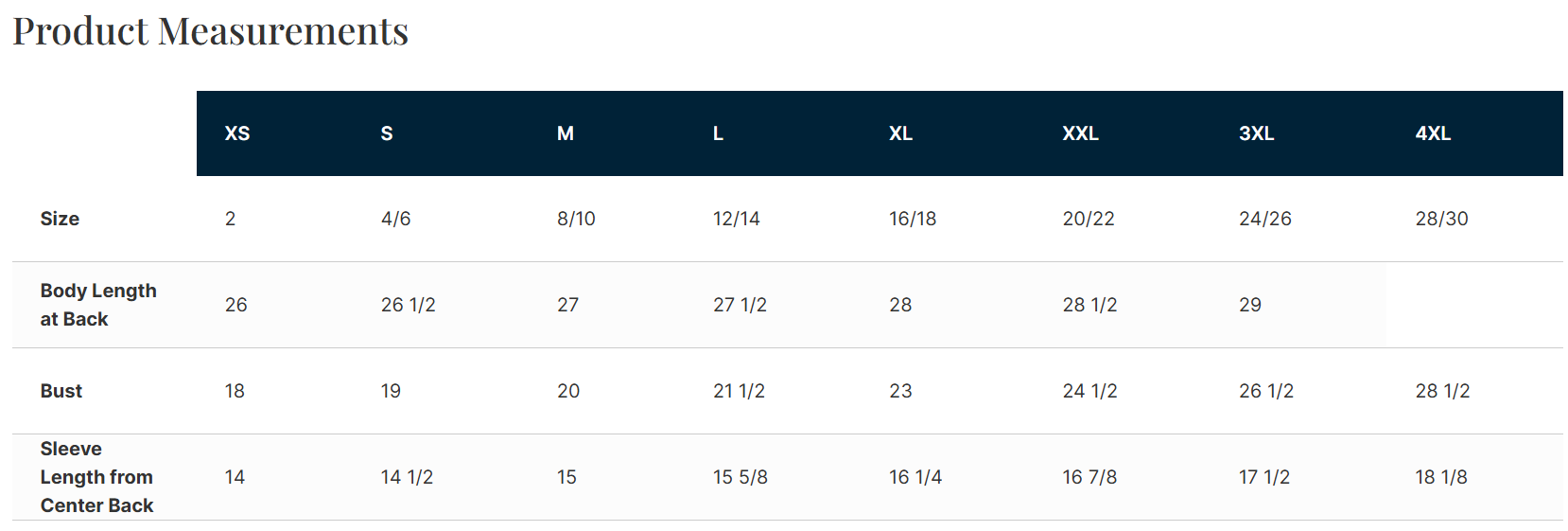Select the Bust value 21 1/2
The image size is (1568, 531).
point(739,391)
